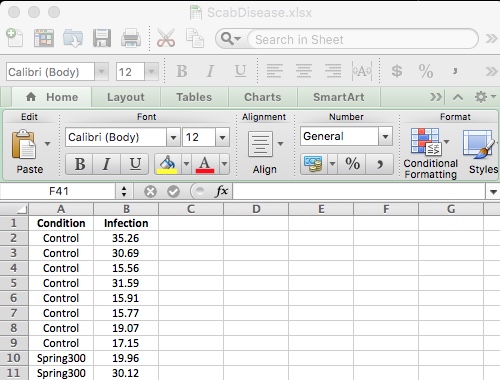Click merge cells icon in formatting bar
Image resolution: width=500 pixels, height=380 pixels.
(x=362, y=71)
